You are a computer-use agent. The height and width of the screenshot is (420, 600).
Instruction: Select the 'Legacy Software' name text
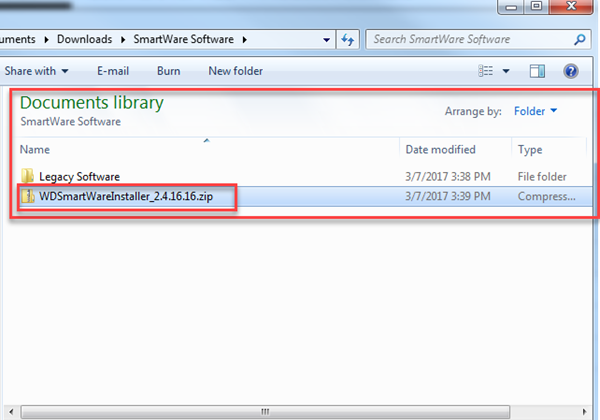pos(79,176)
